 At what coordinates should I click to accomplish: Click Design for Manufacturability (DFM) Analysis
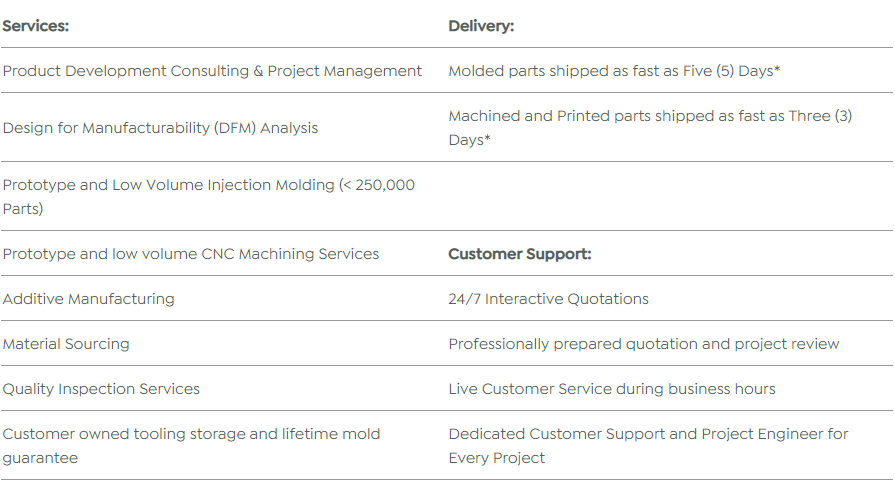[160, 128]
